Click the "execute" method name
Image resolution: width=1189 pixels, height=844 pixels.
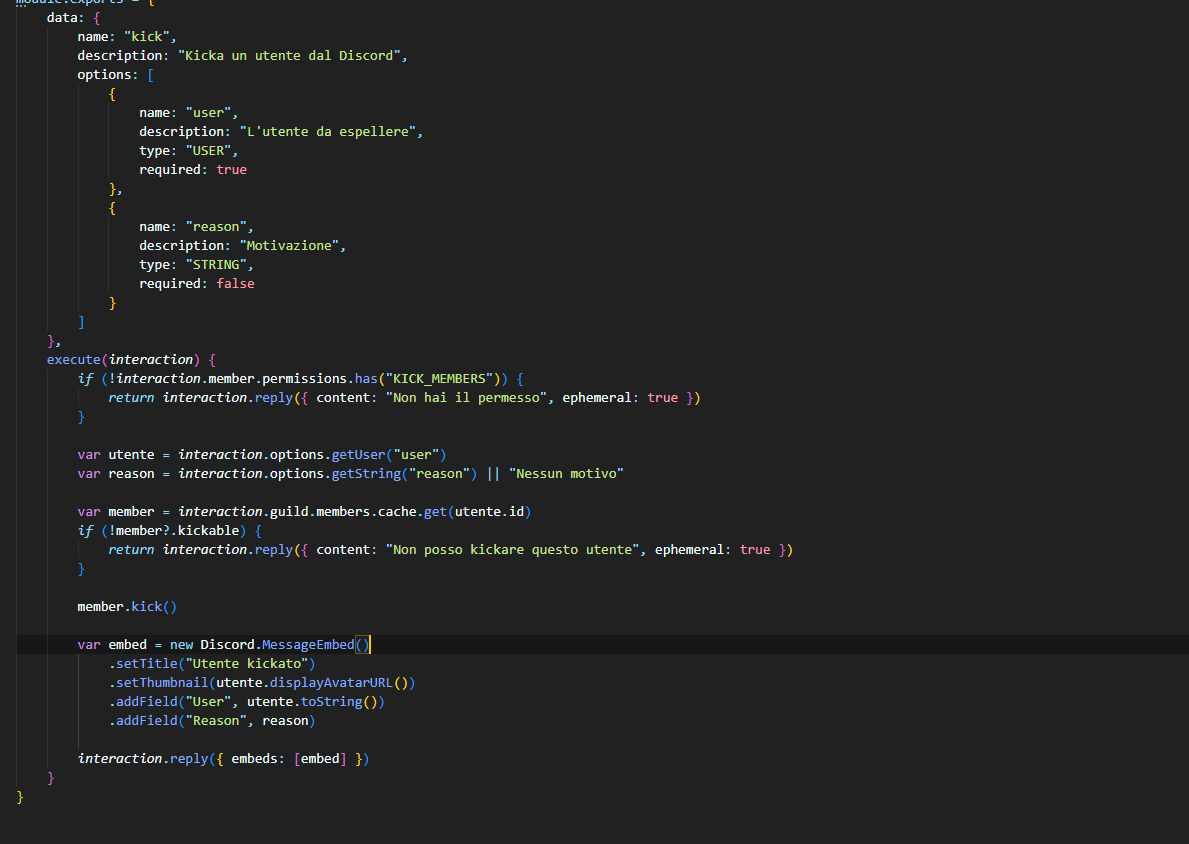74,359
